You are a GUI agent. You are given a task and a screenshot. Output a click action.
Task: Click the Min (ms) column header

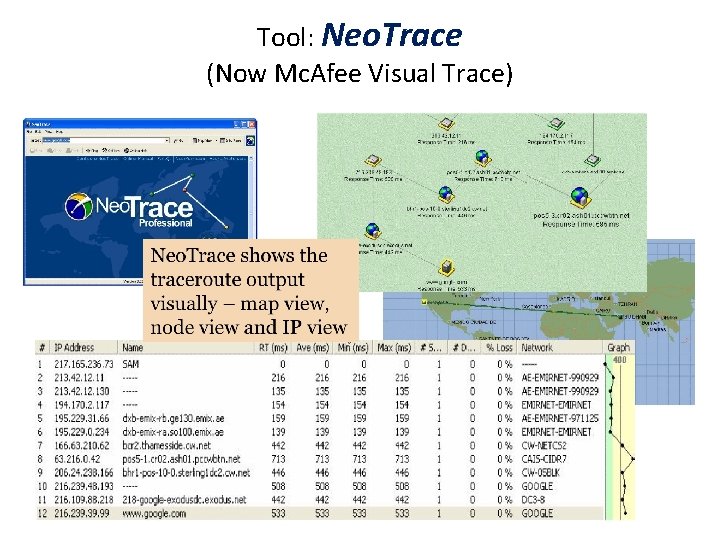coord(353,348)
